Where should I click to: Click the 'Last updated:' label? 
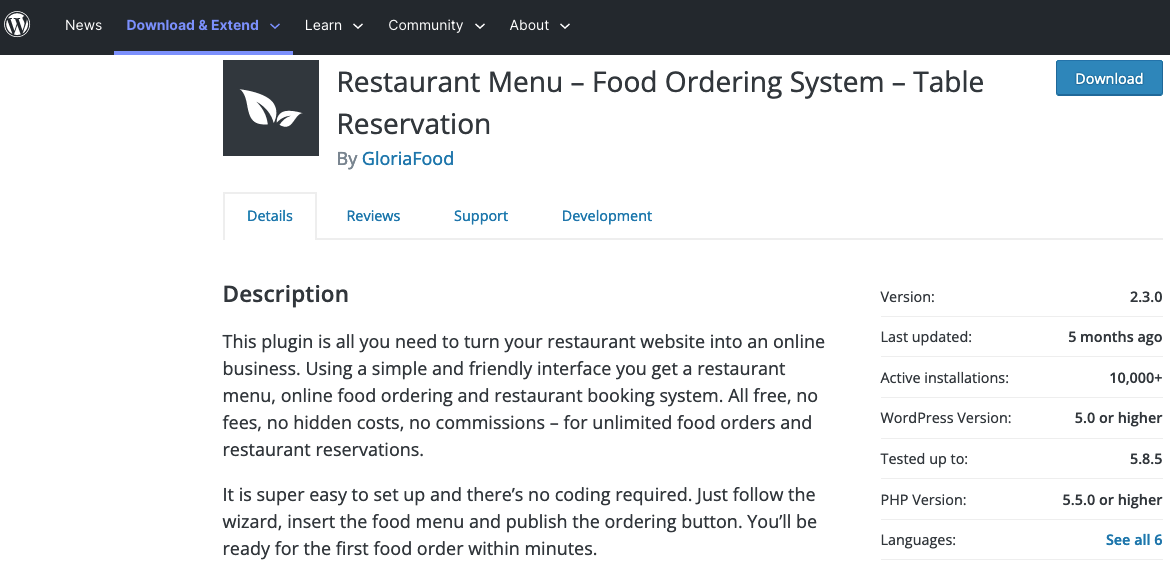tap(926, 337)
